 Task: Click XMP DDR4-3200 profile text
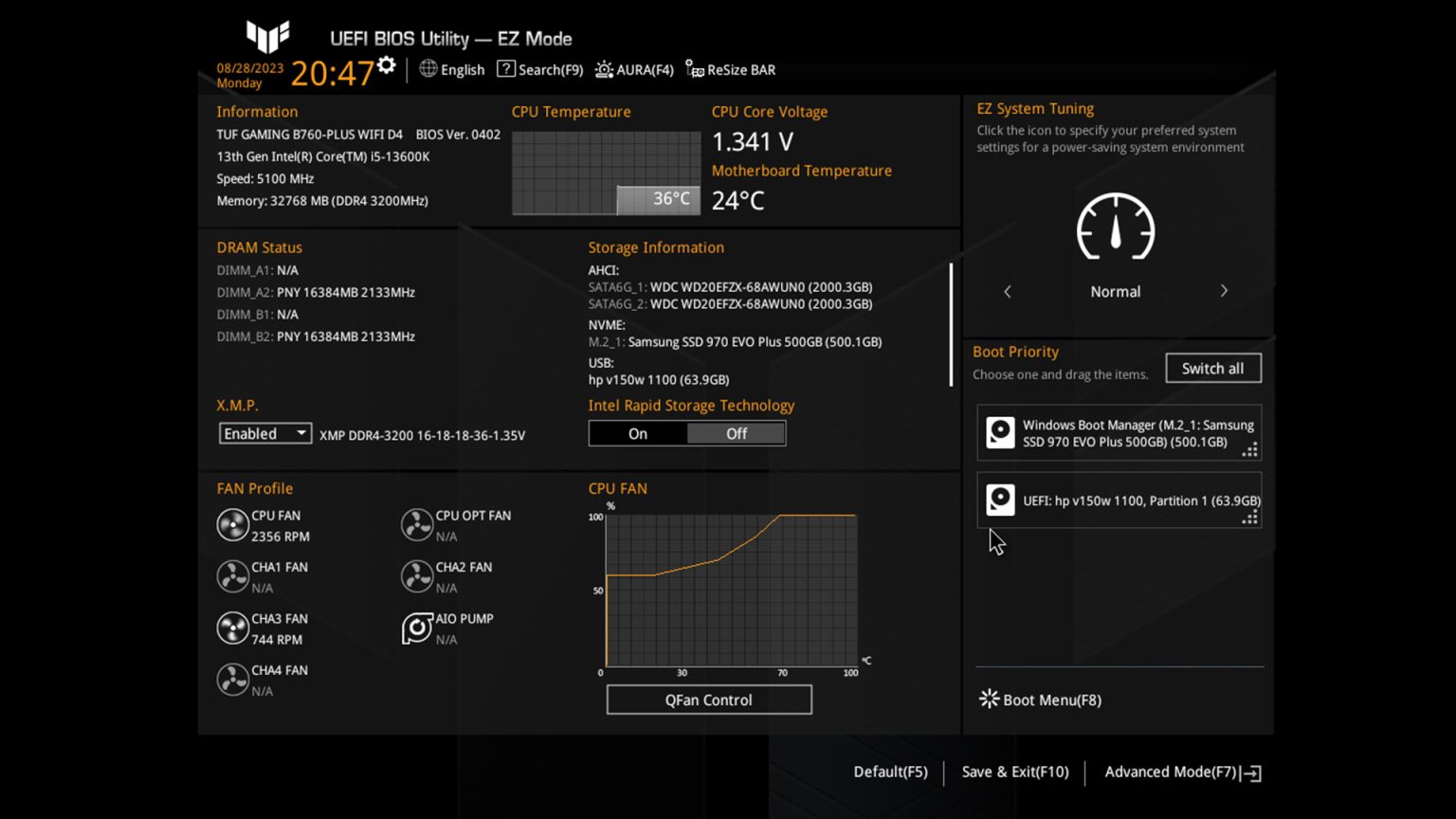click(x=422, y=435)
